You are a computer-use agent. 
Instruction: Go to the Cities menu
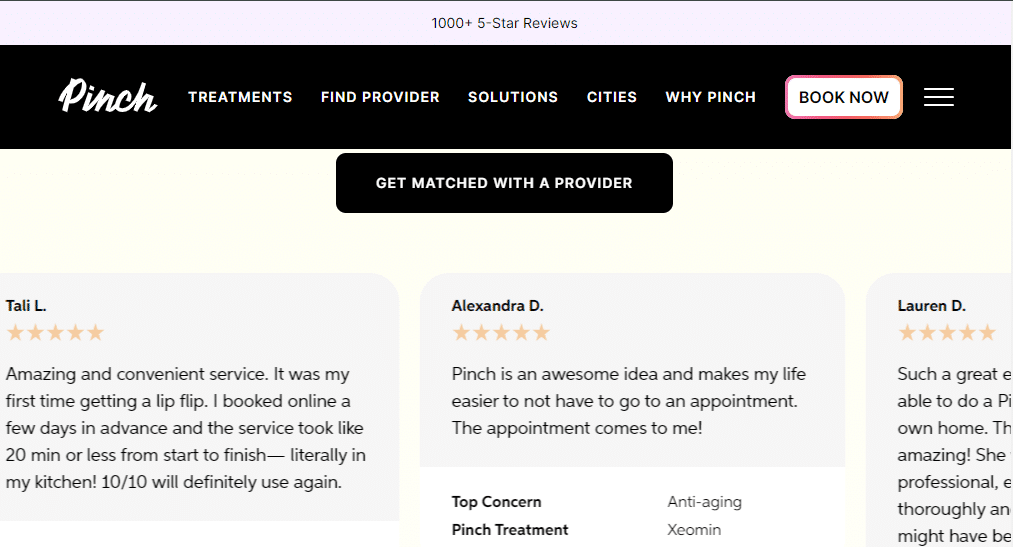pos(612,97)
